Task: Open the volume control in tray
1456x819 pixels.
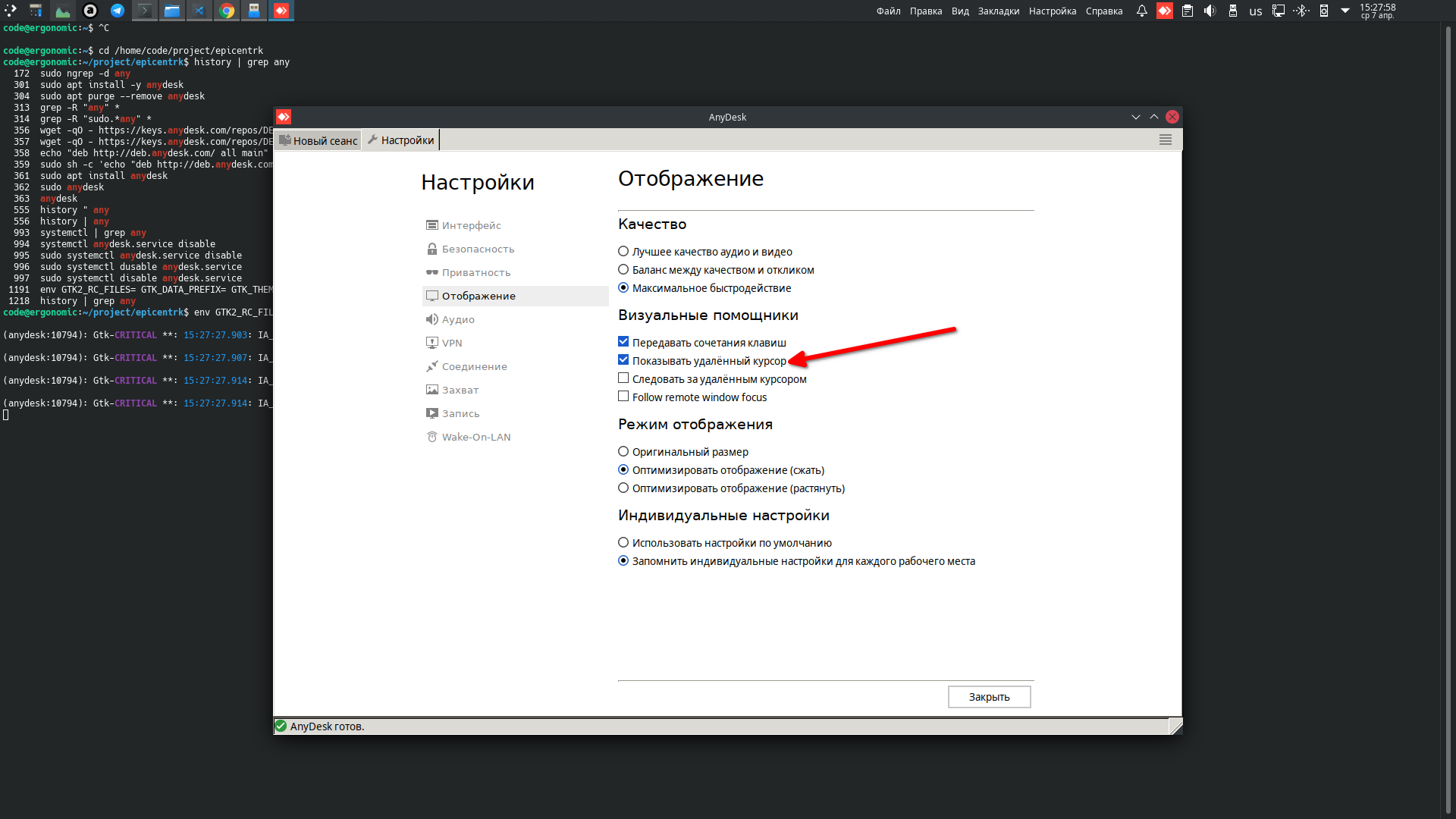Action: 1210,11
